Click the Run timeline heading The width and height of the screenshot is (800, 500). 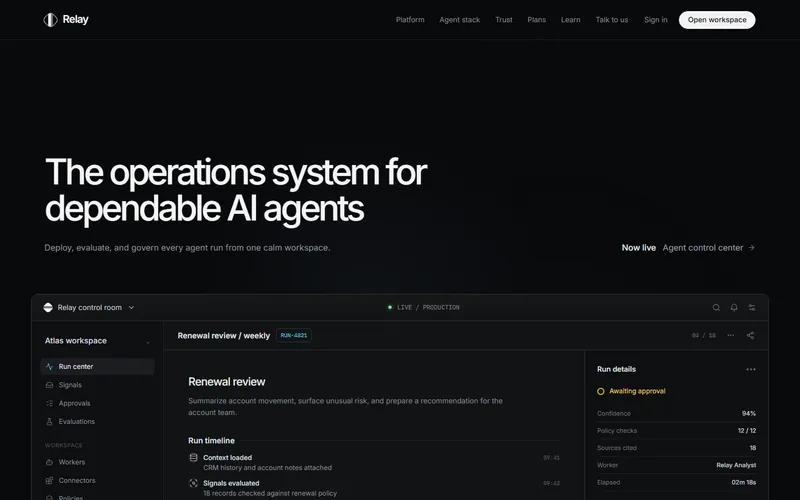[211, 441]
